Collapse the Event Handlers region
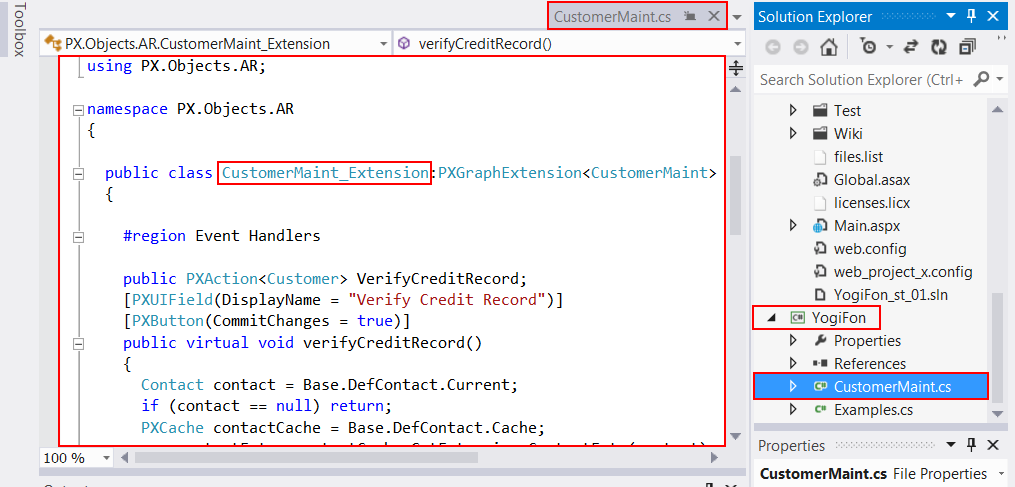The height and width of the screenshot is (487, 1015). point(78,237)
